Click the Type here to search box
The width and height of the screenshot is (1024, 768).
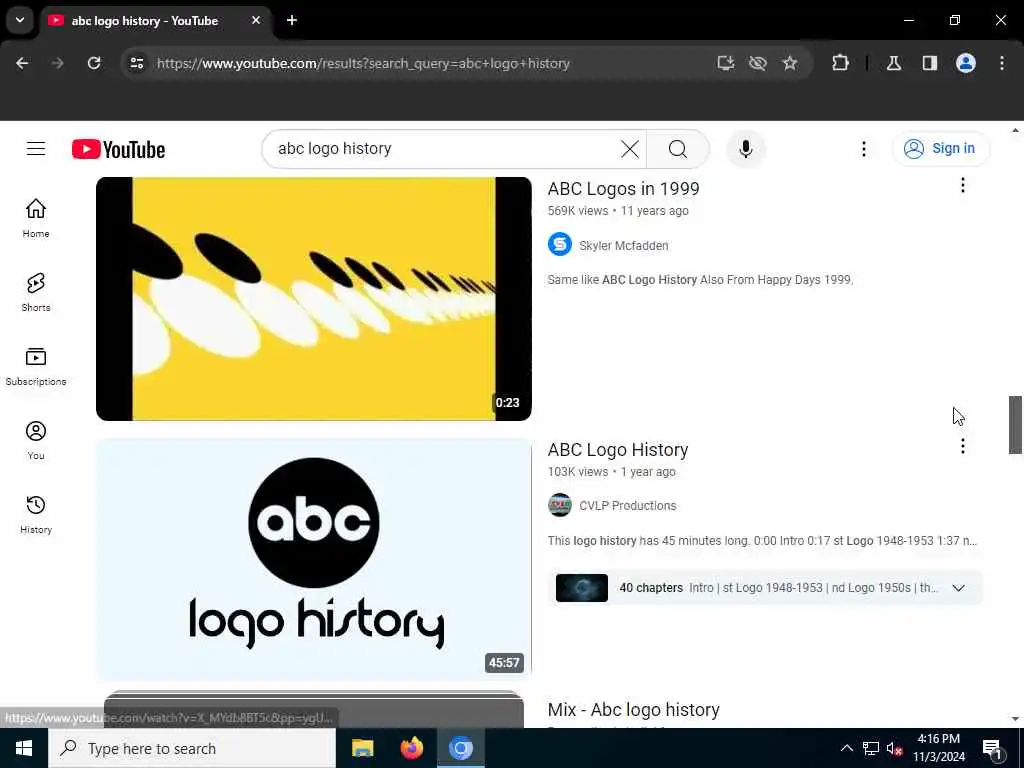(192, 748)
